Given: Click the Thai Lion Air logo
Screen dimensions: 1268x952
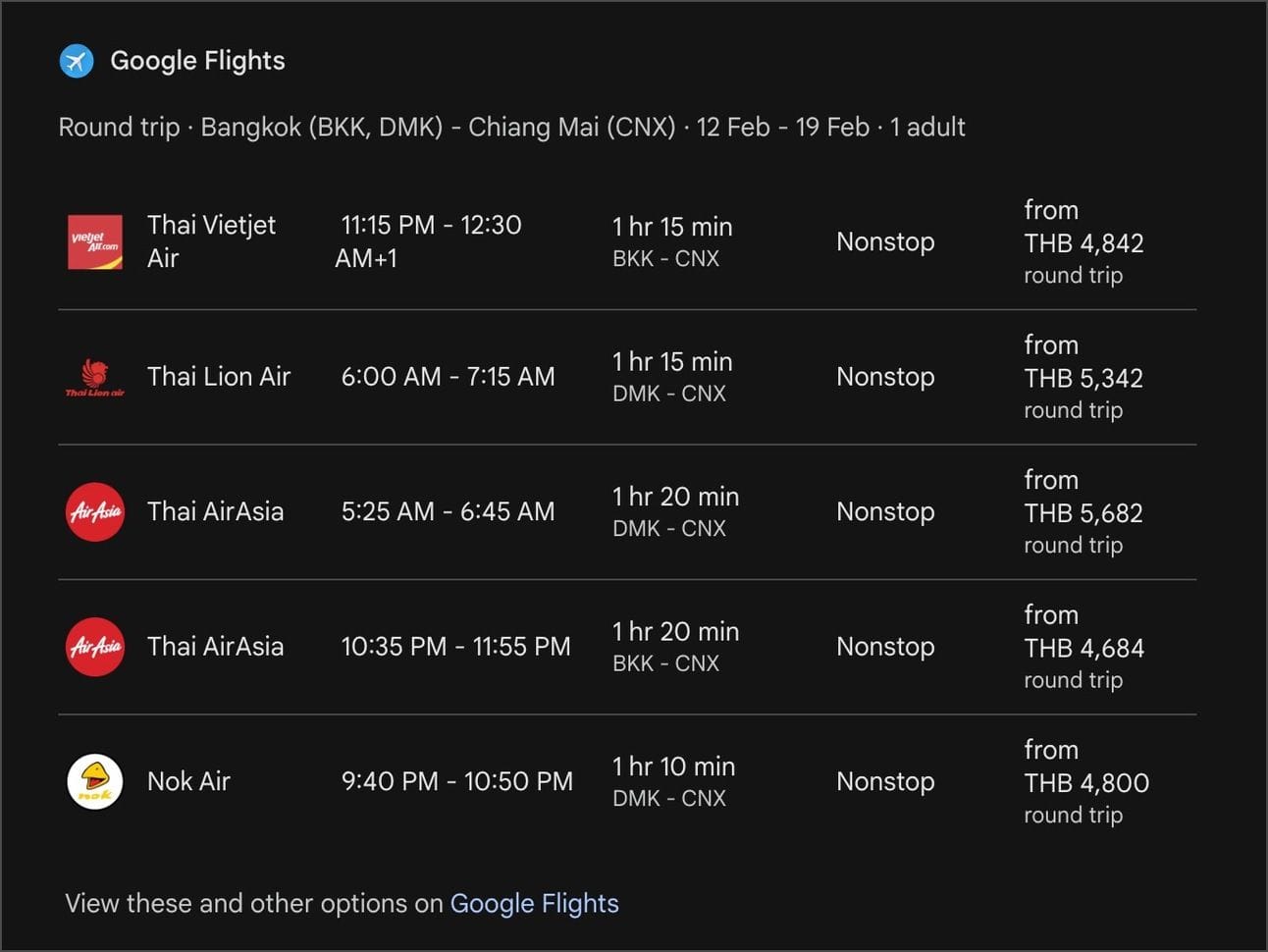Looking at the screenshot, I should (95, 377).
